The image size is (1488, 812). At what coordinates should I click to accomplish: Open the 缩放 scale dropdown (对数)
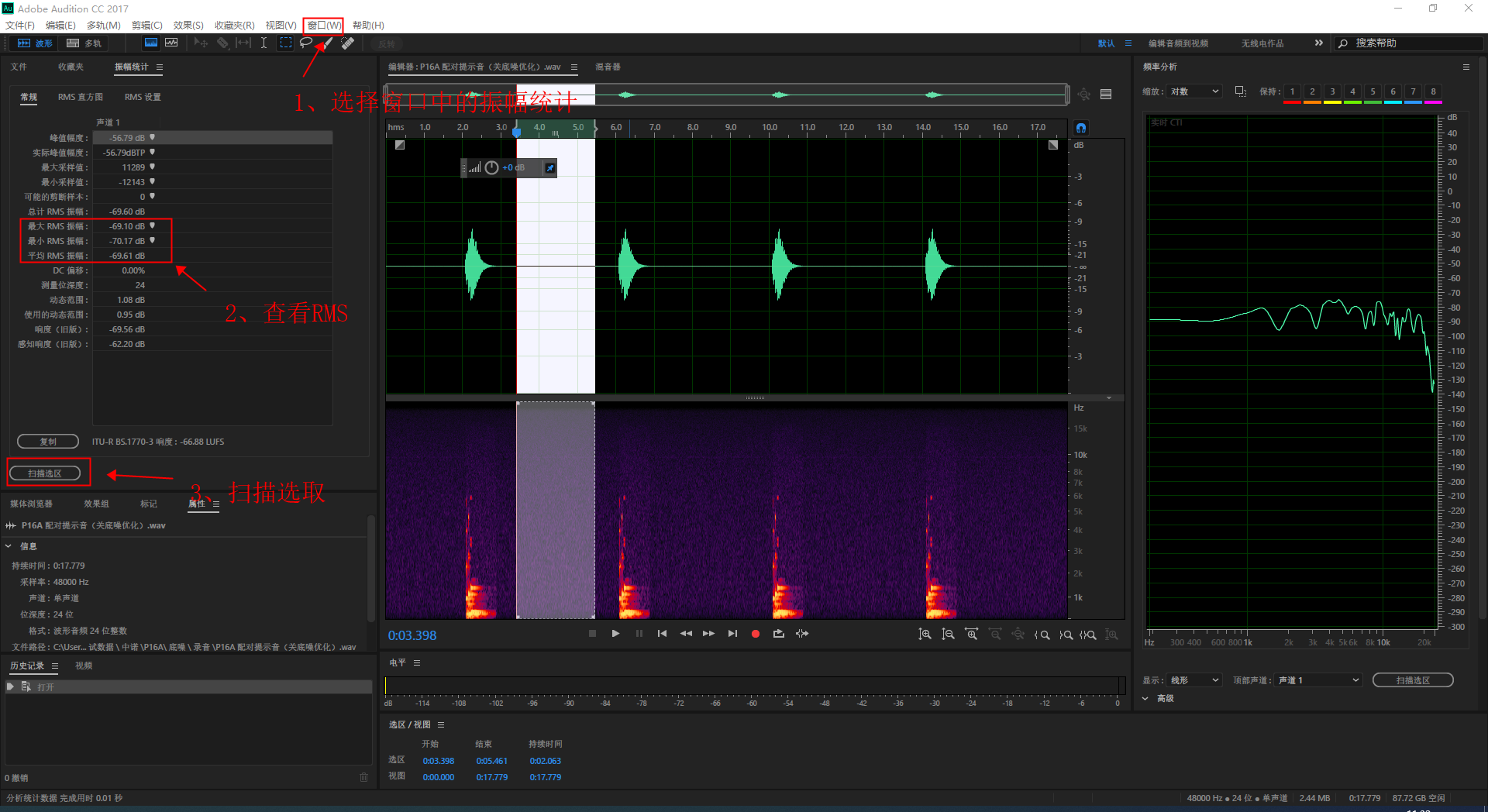pos(1194,91)
